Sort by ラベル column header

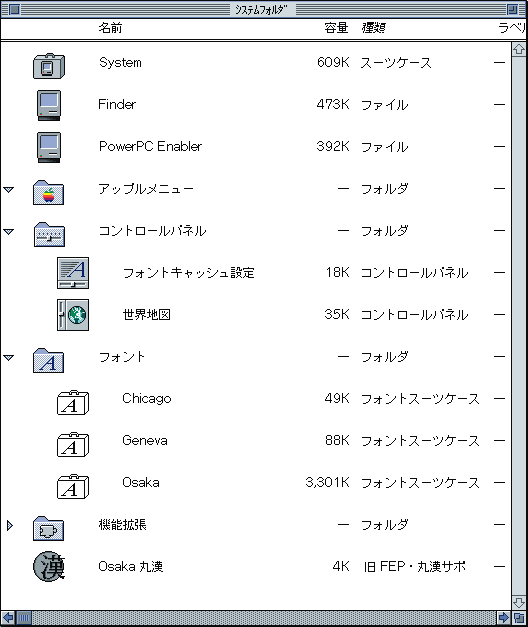512,28
